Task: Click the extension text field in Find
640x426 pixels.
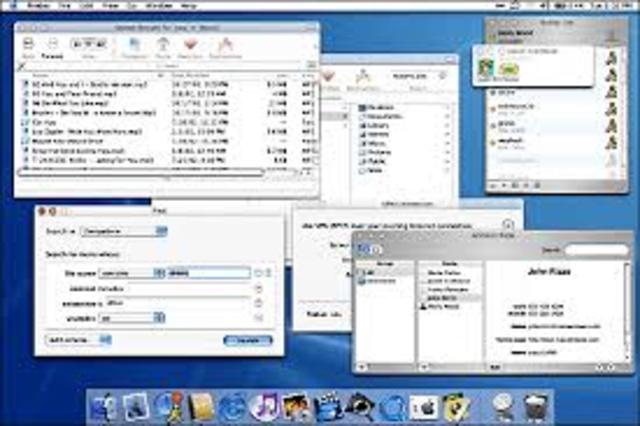Action: click(177, 303)
